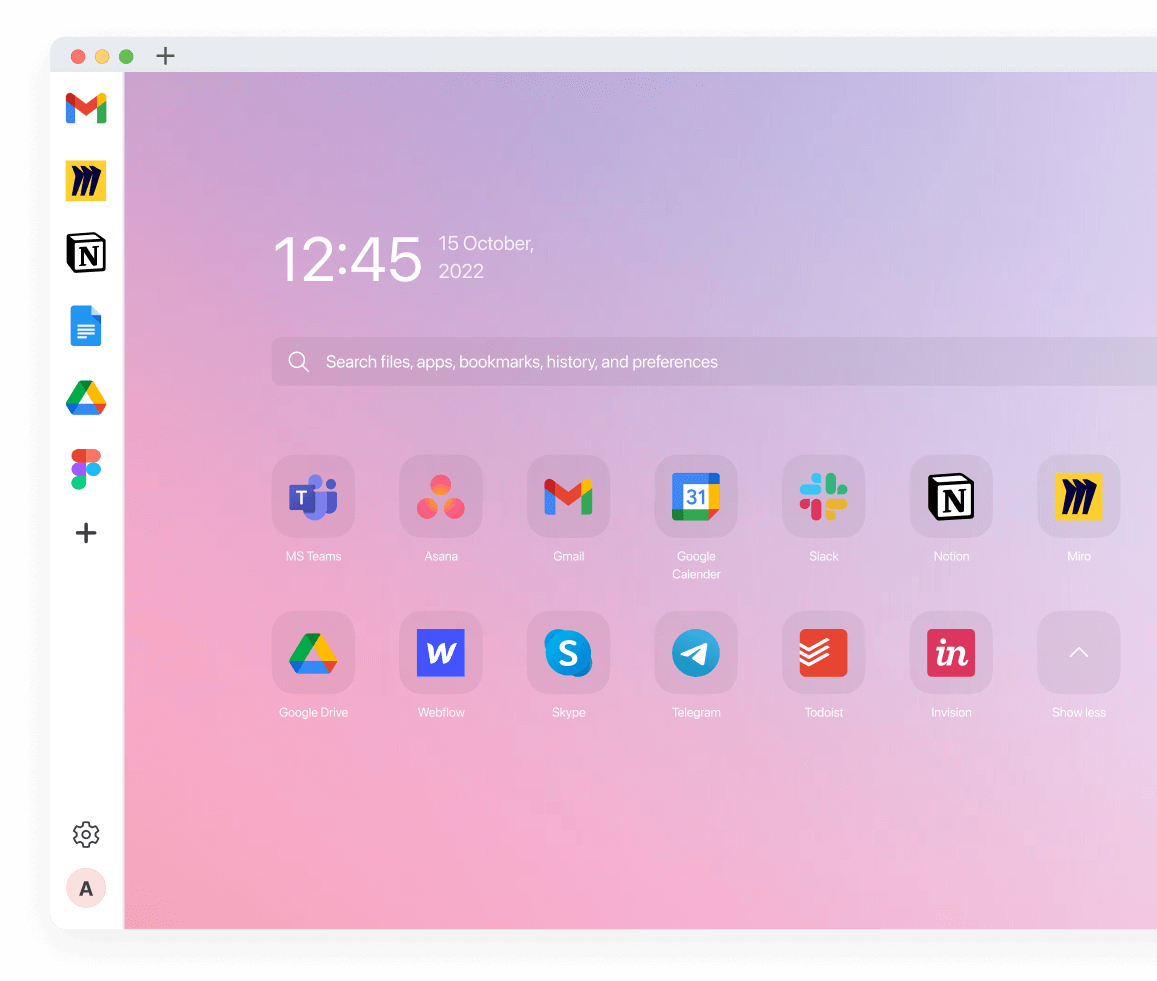Launch Telegram from the app grid
This screenshot has height=981, width=1157.
(696, 653)
